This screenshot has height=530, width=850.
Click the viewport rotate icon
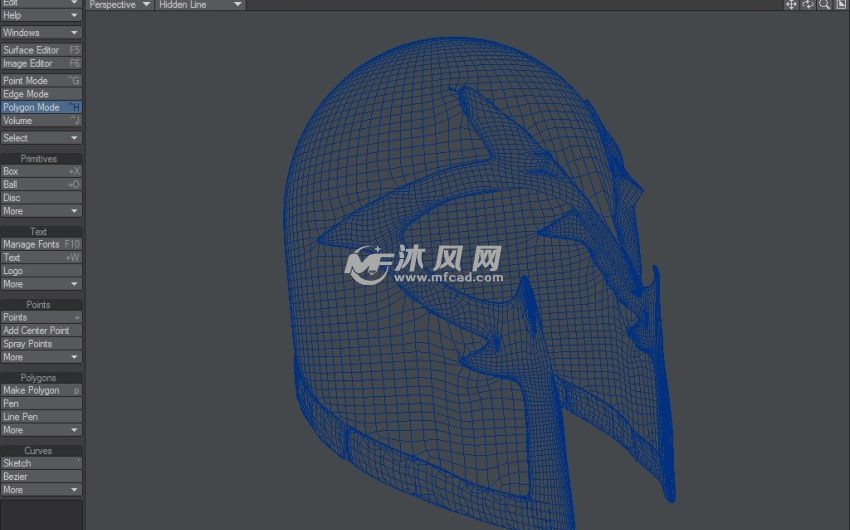[x=808, y=5]
